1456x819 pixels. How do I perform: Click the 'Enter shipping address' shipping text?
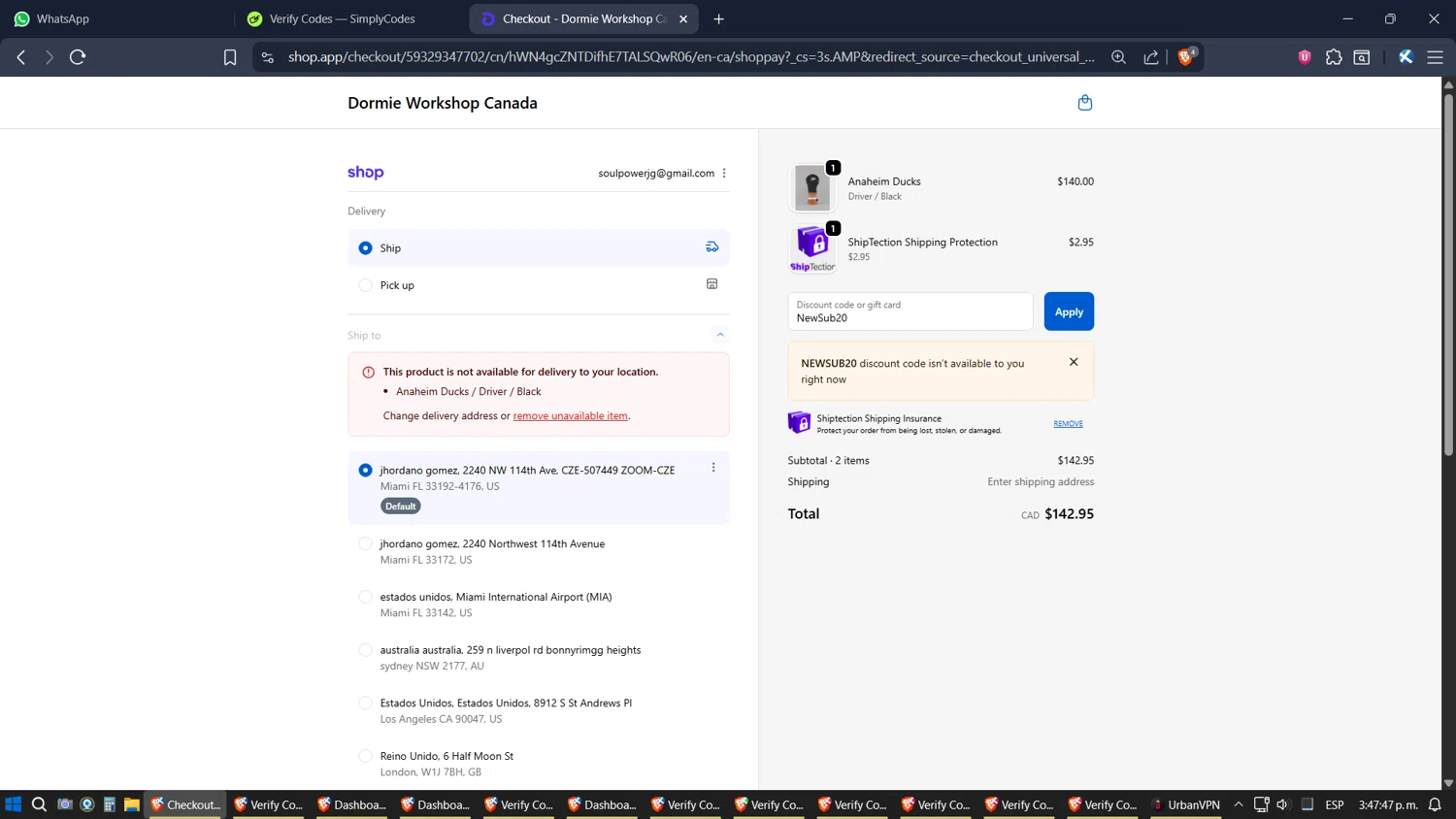point(1041,481)
